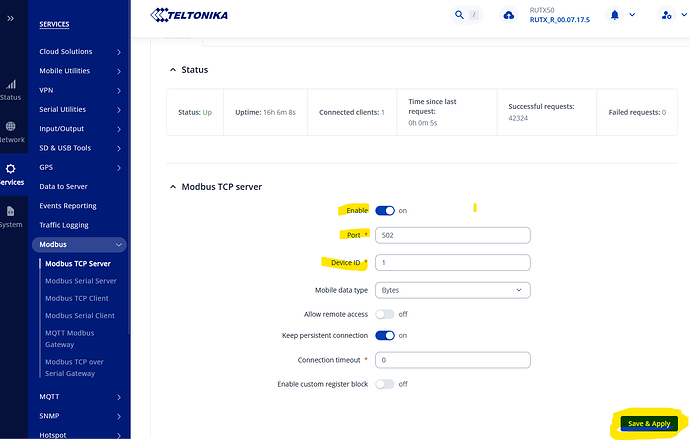Click the Device ID input field
Viewport: 690px width, 440px height.
(x=453, y=263)
